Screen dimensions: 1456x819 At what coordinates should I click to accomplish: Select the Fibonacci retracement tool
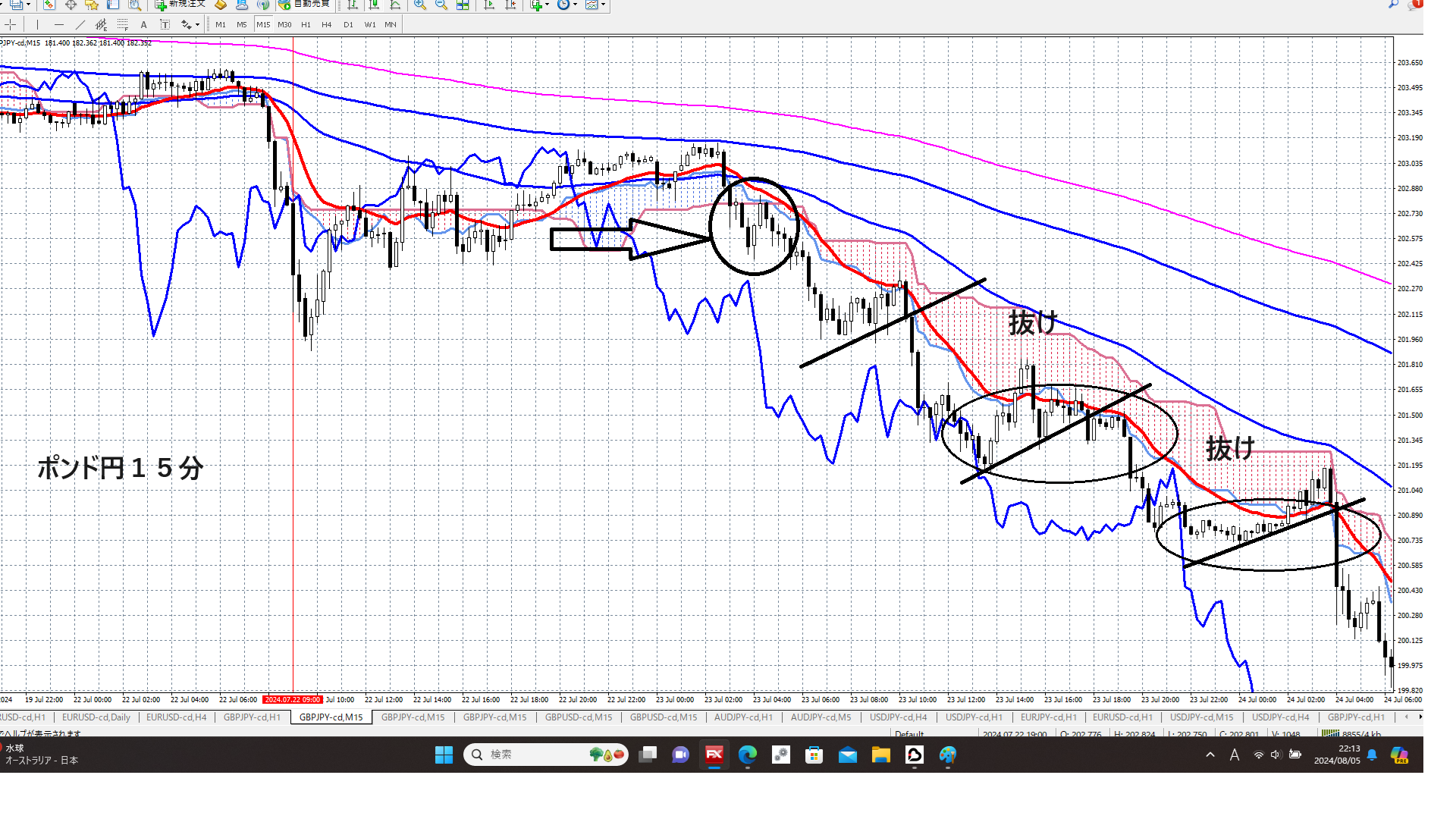(122, 24)
